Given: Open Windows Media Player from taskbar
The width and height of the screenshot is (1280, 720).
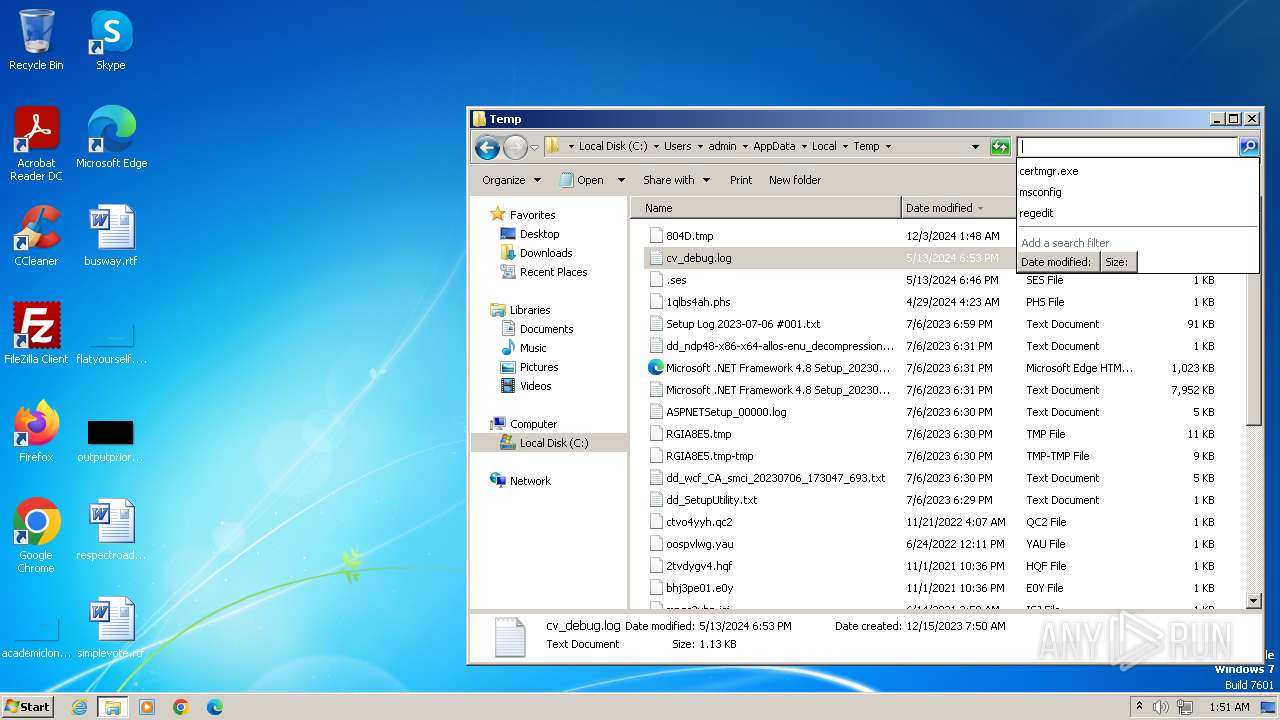Looking at the screenshot, I should (x=147, y=707).
